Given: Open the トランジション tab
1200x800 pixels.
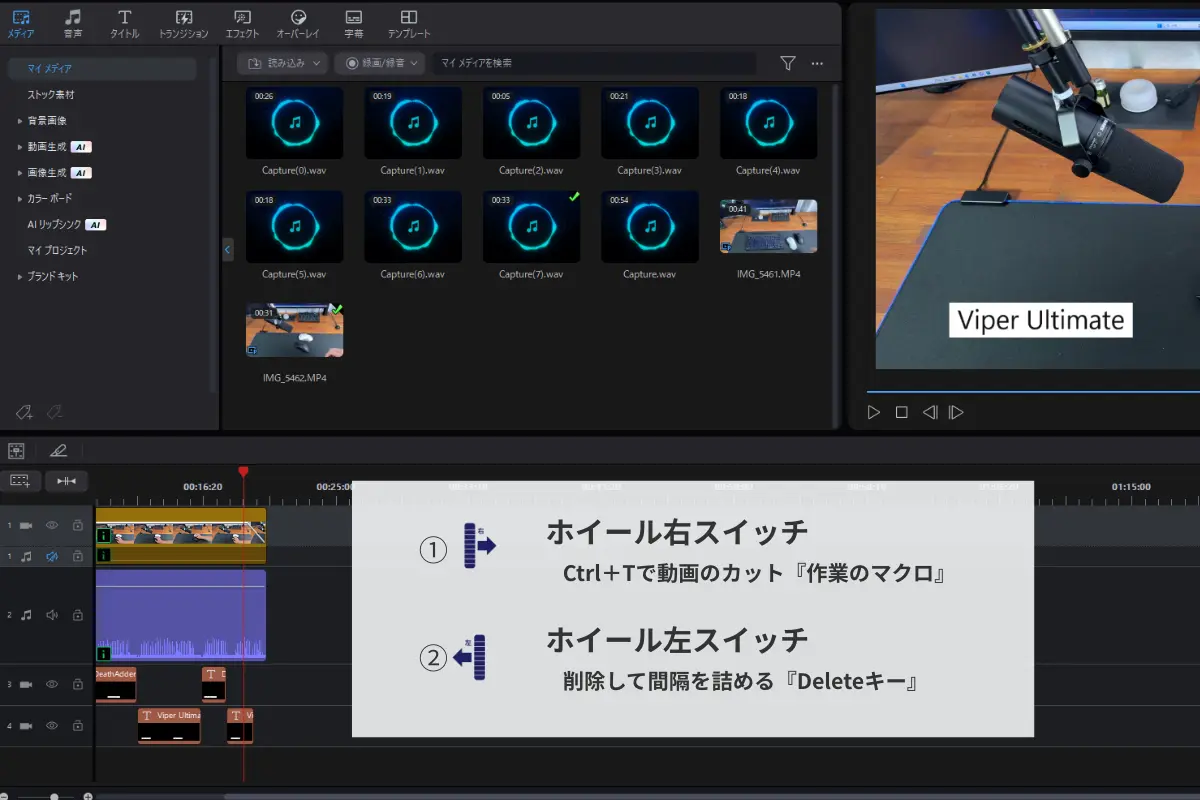Looking at the screenshot, I should 184,24.
